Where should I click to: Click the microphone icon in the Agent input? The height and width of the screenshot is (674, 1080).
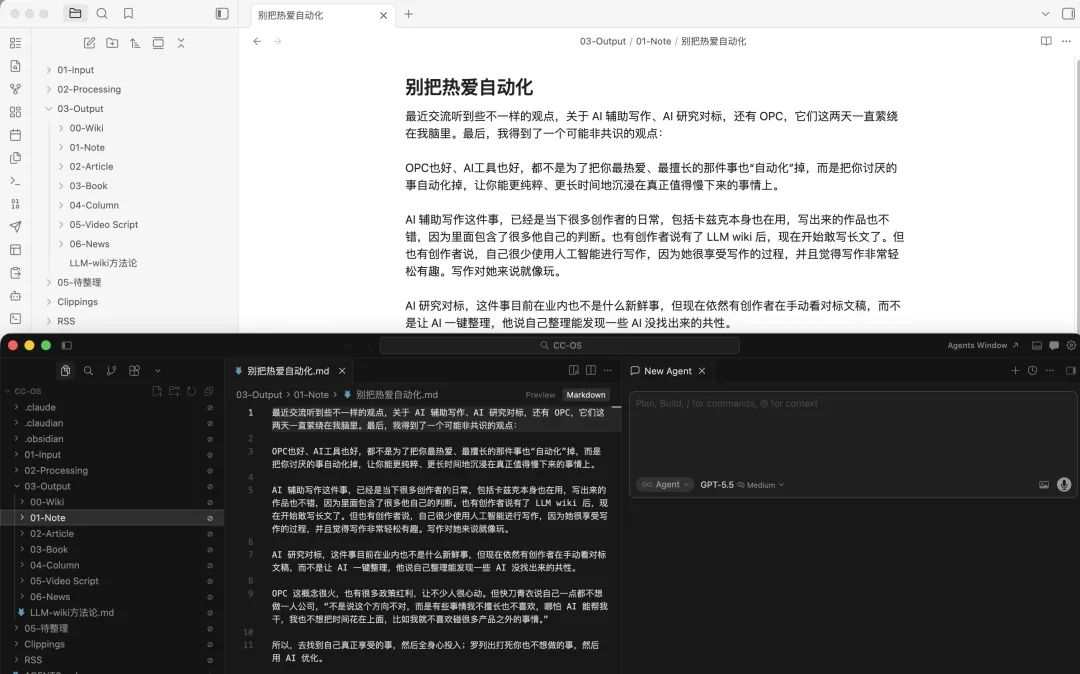[1063, 485]
